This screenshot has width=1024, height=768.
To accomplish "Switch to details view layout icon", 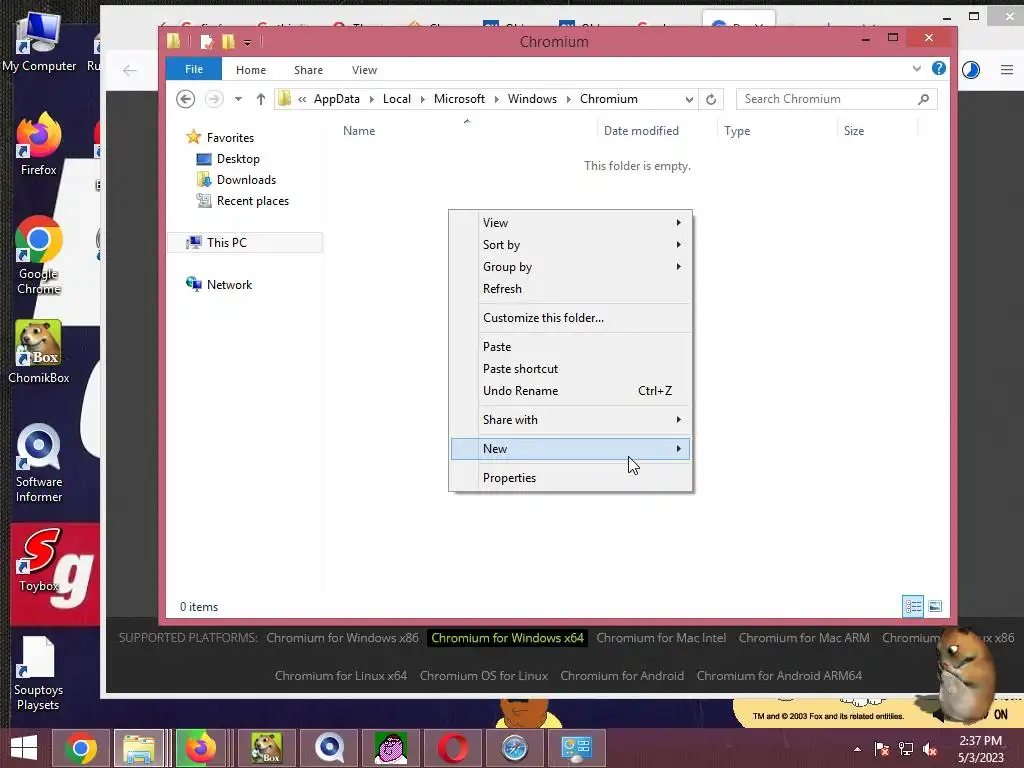I will point(913,607).
